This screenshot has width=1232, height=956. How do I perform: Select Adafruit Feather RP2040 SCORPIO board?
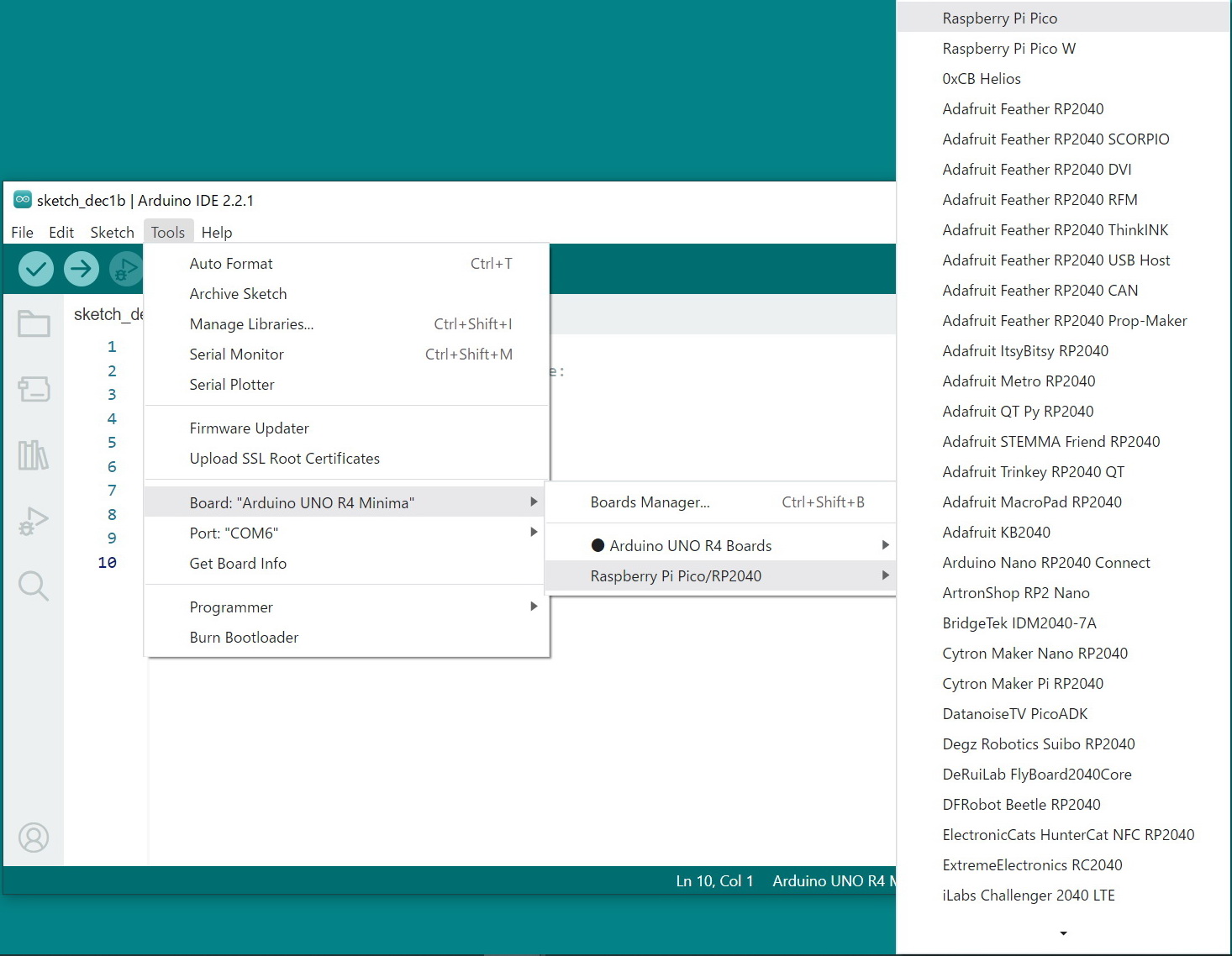coord(1063,139)
